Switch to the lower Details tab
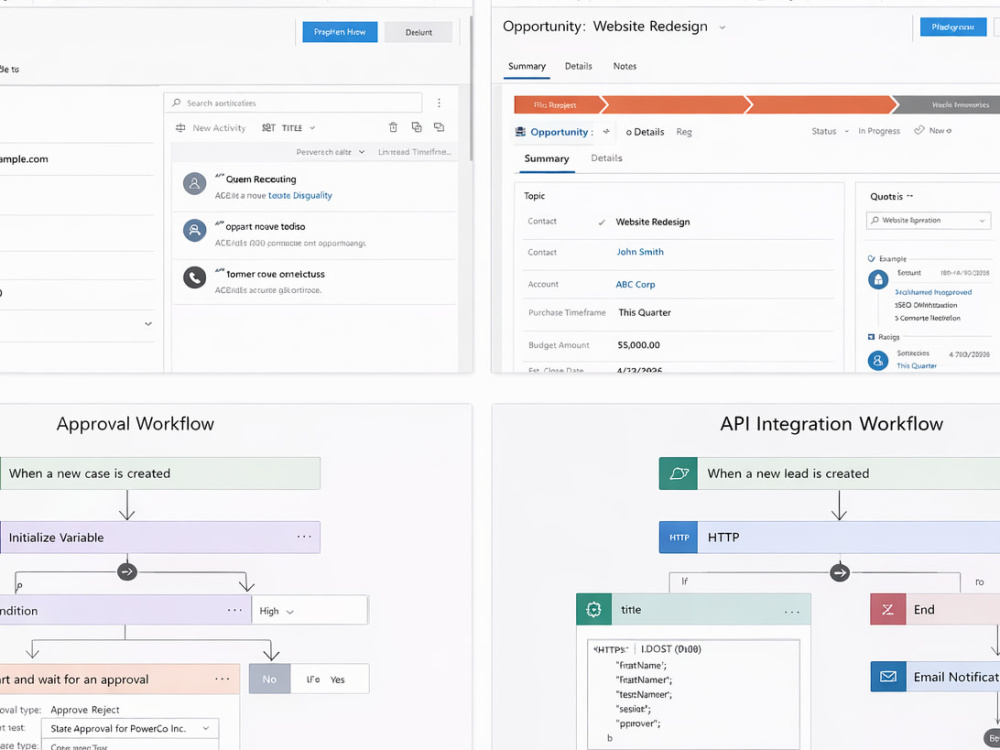 (607, 158)
